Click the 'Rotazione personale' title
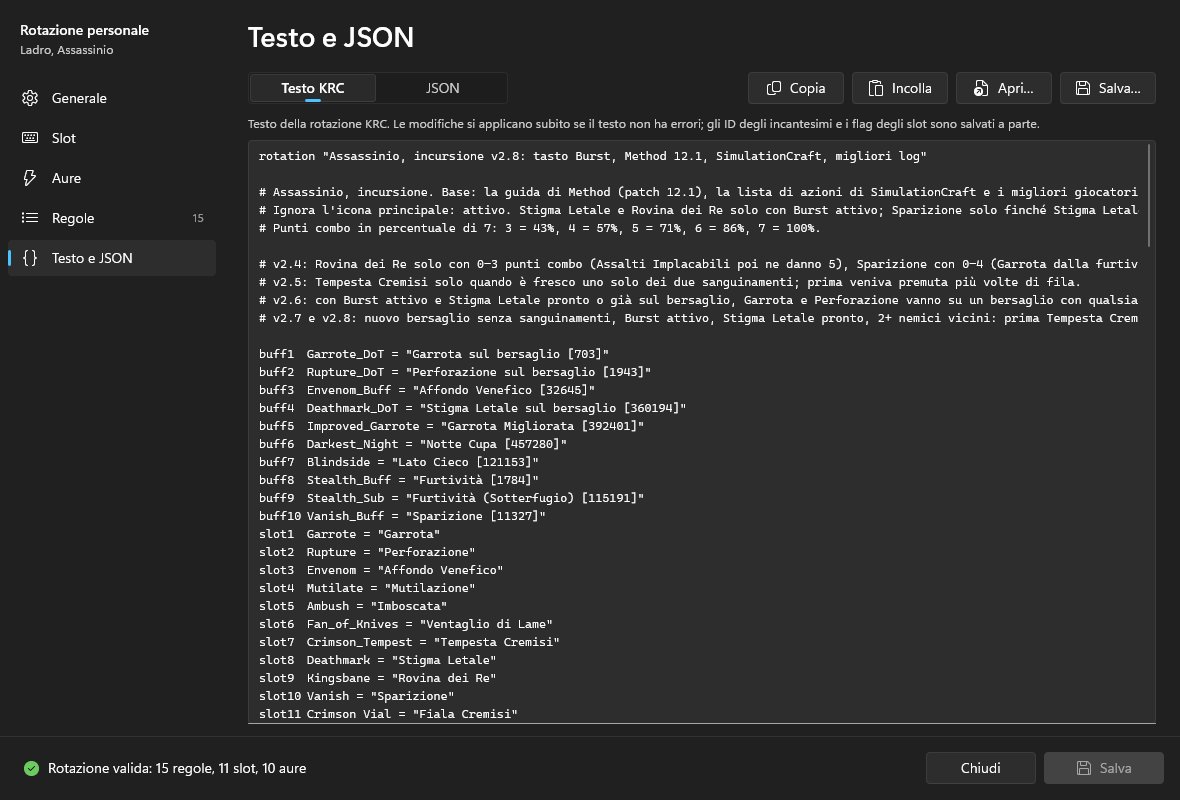Viewport: 1180px width, 800px height. point(84,30)
